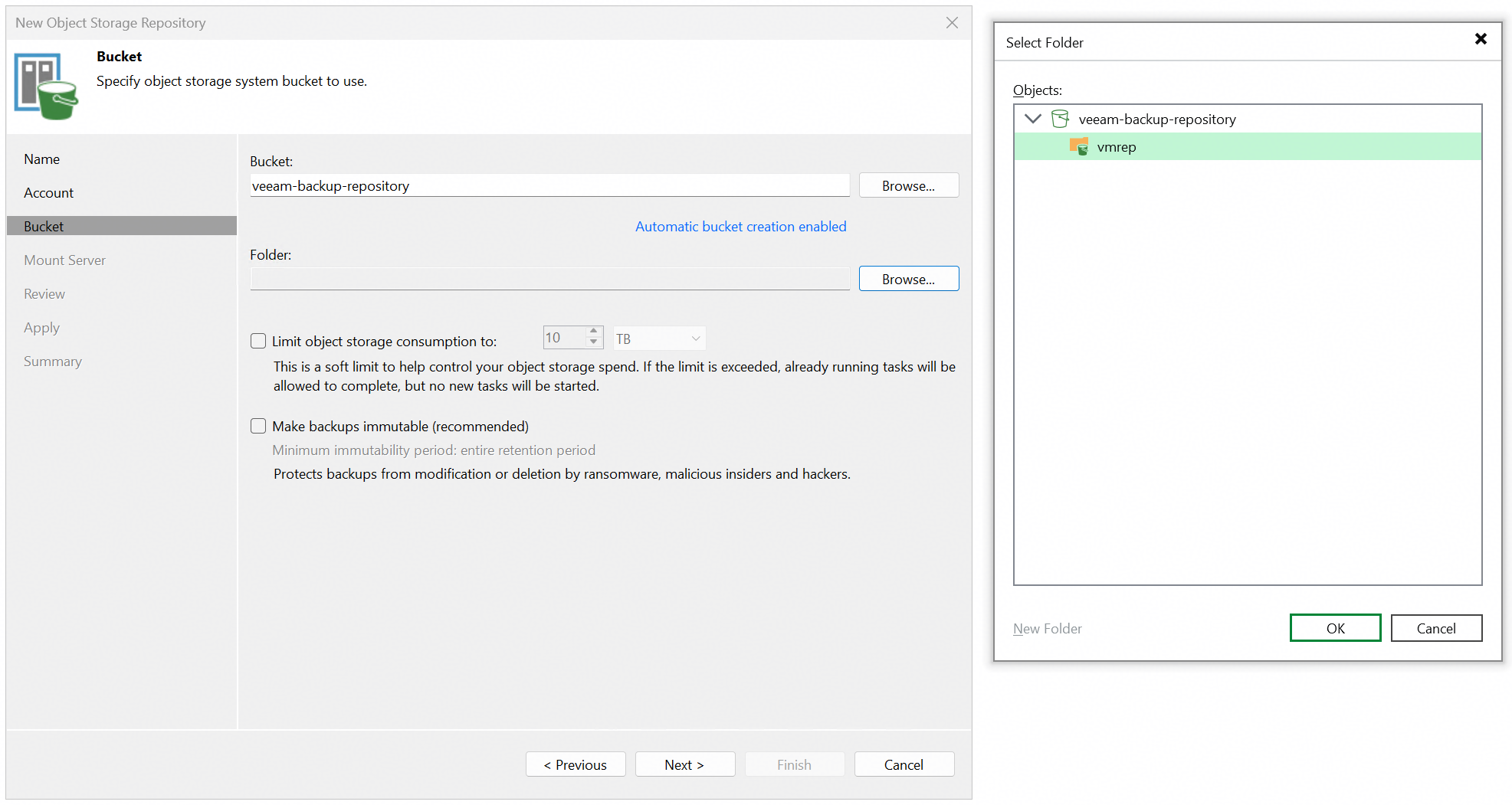Click Browse next to the Bucket field

pyautogui.click(x=908, y=185)
